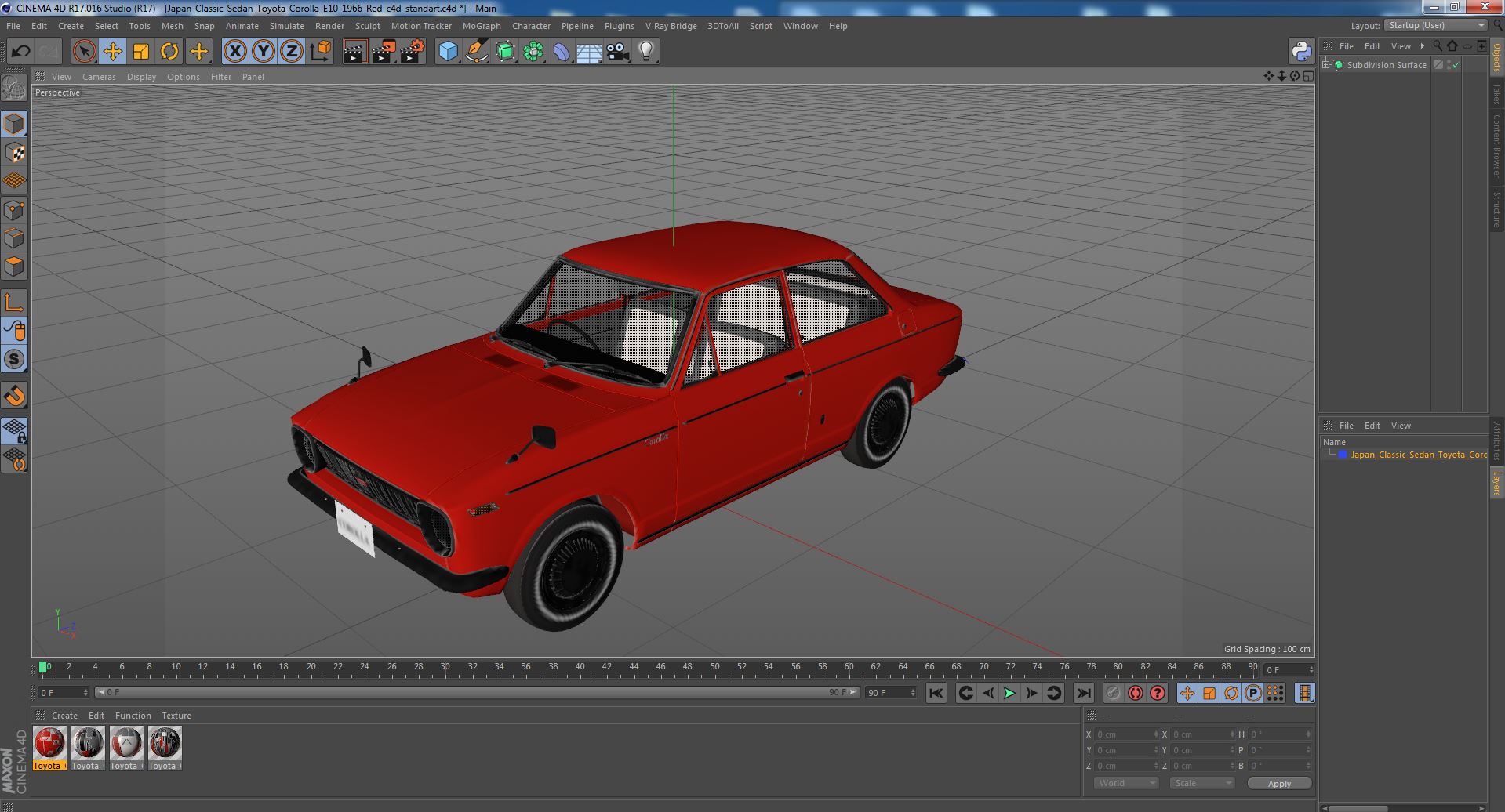Viewport: 1505px width, 812px height.
Task: Open the Scale mode dropdown
Action: click(x=1202, y=783)
